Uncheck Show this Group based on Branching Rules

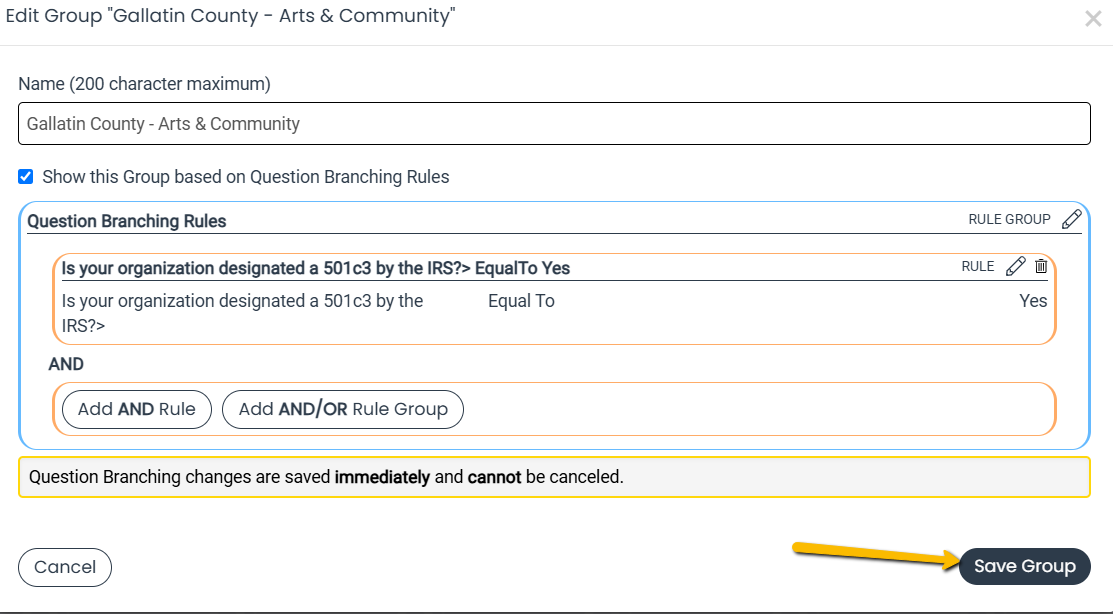click(x=26, y=177)
